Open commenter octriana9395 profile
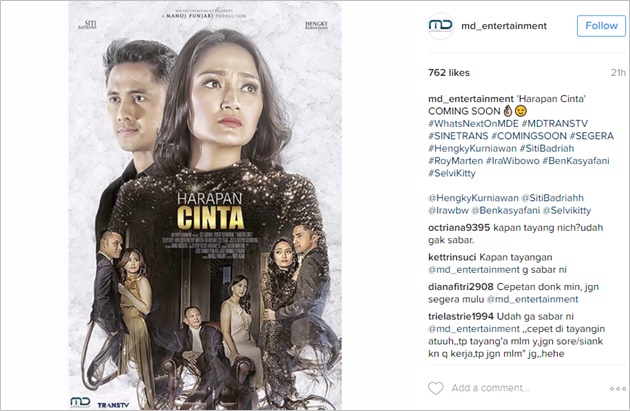 point(459,228)
